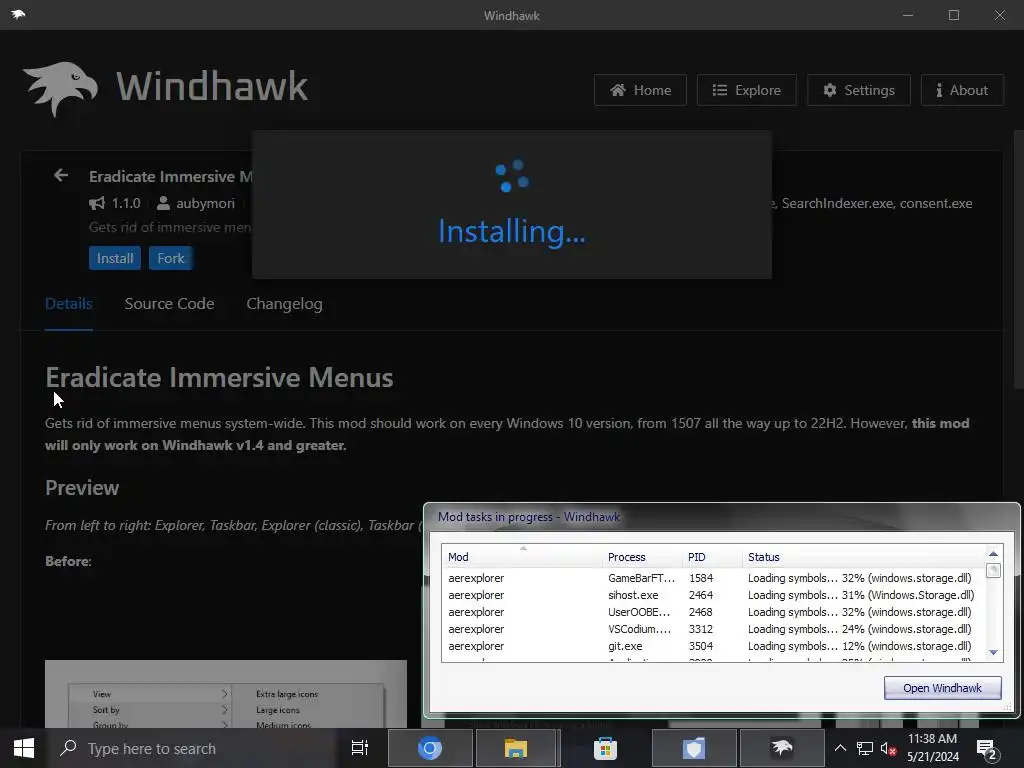Open Task View on the taskbar

coord(360,748)
